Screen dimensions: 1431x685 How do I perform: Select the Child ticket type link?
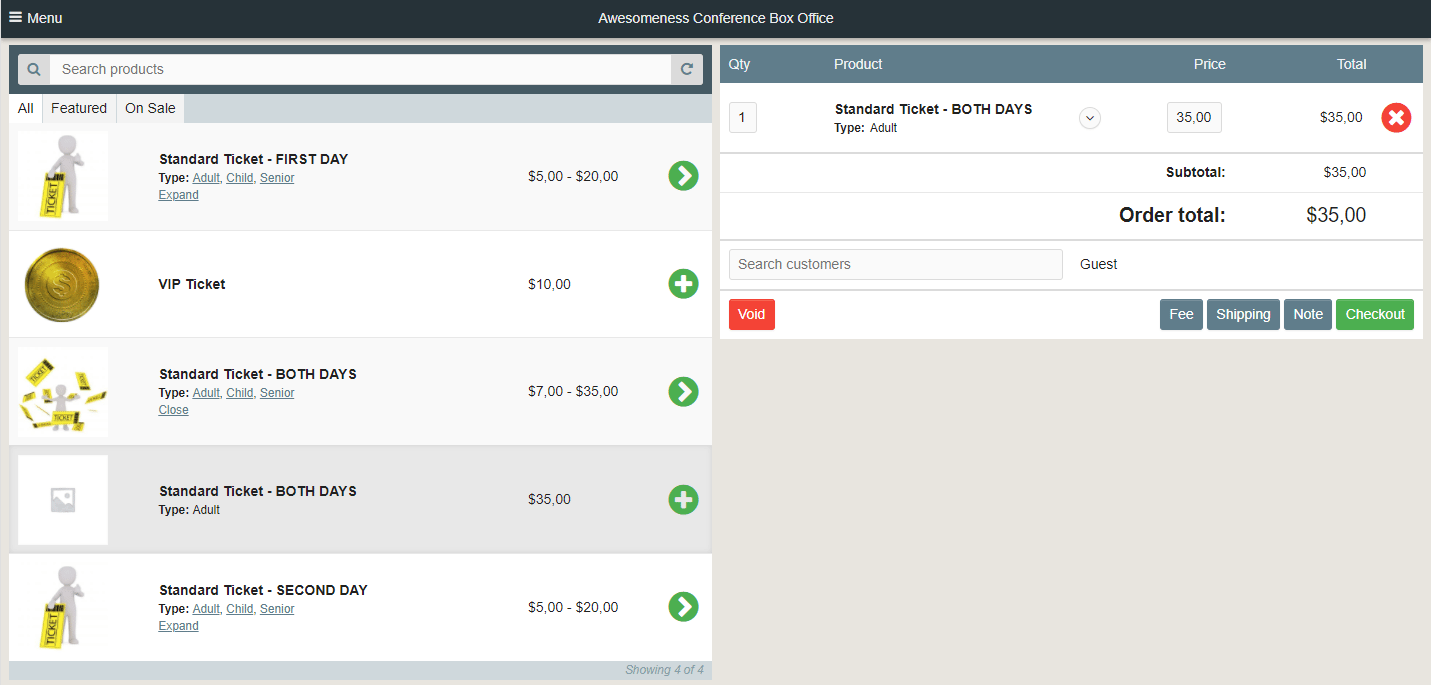coord(239,177)
